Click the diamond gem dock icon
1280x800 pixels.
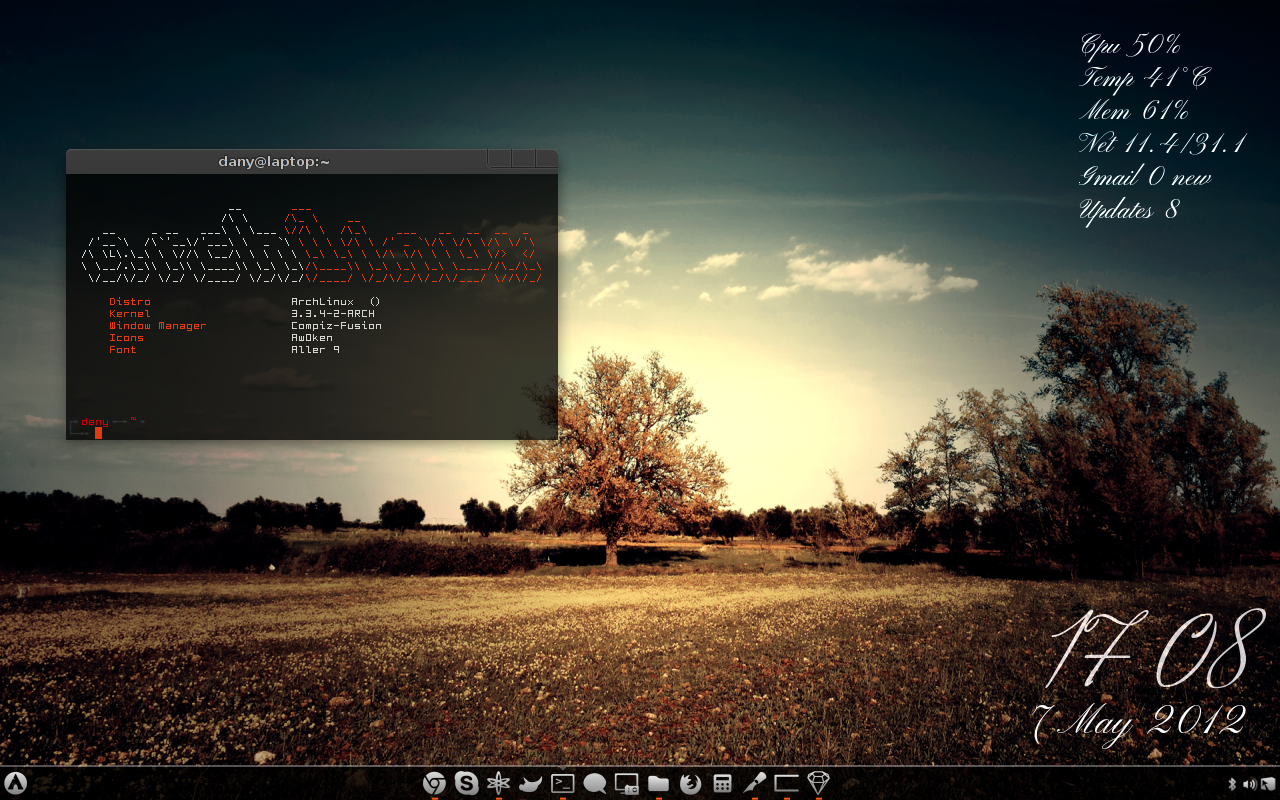pyautogui.click(x=818, y=783)
